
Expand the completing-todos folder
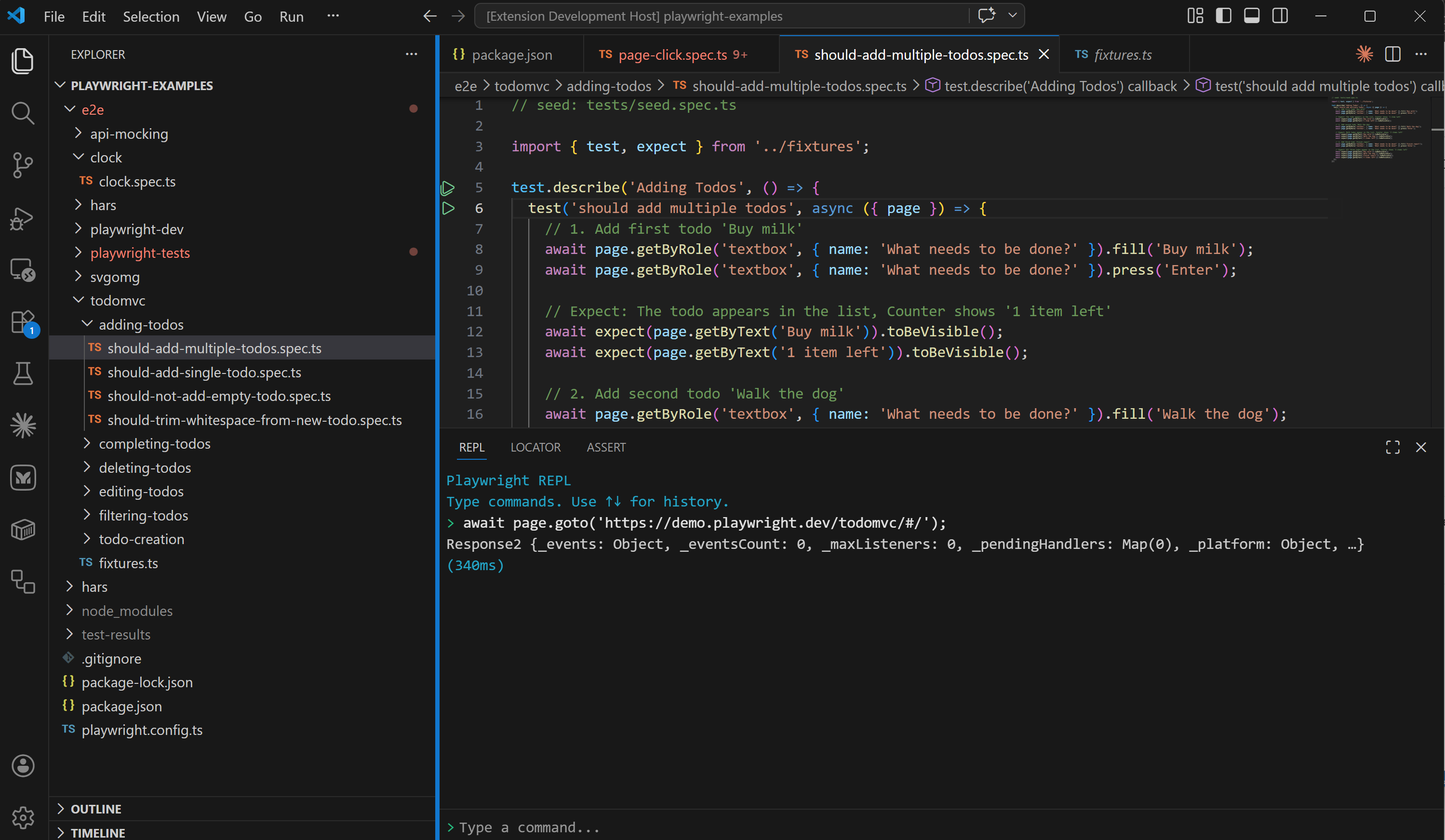[x=154, y=444]
